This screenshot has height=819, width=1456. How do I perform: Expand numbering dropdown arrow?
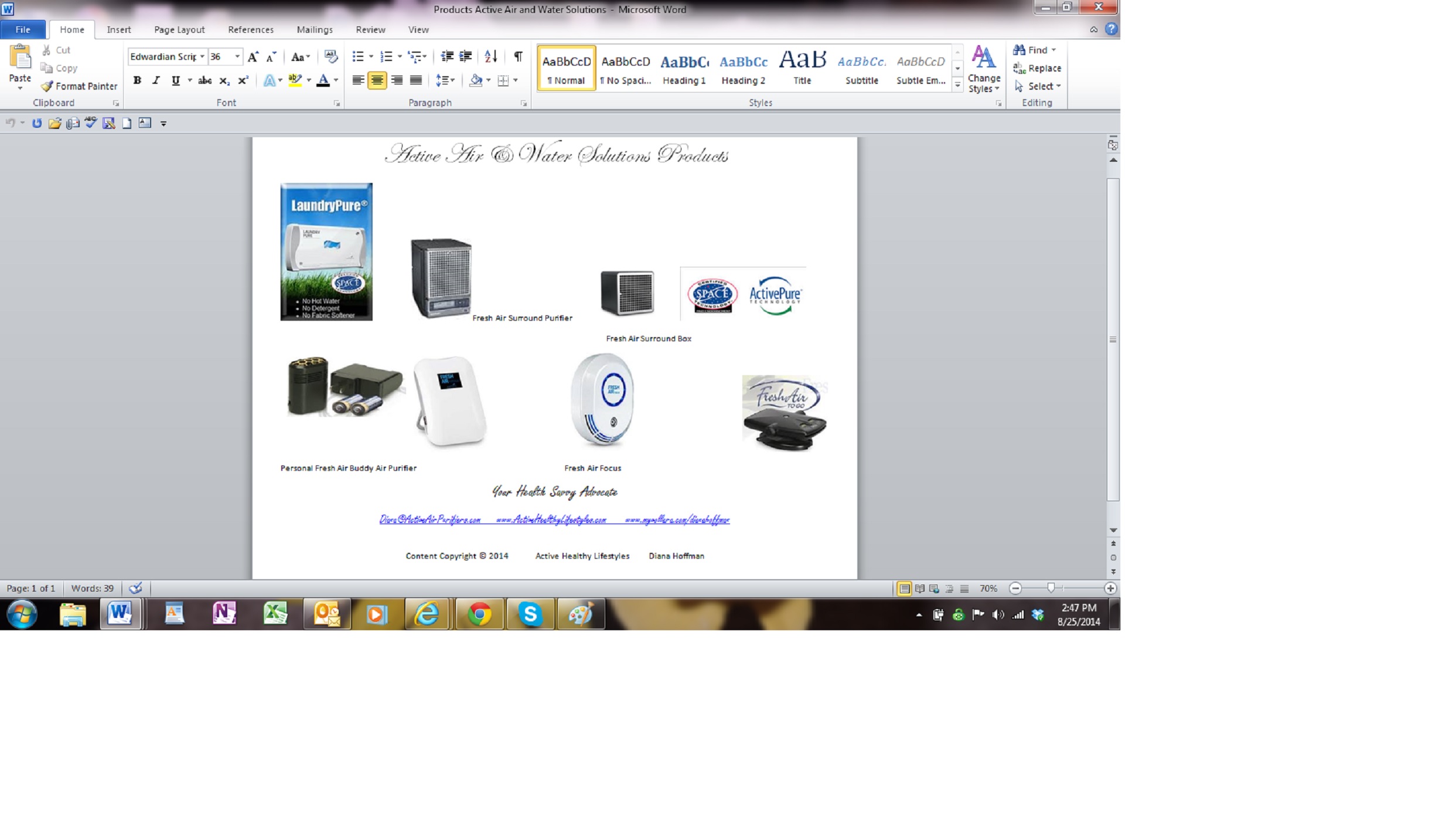click(400, 57)
